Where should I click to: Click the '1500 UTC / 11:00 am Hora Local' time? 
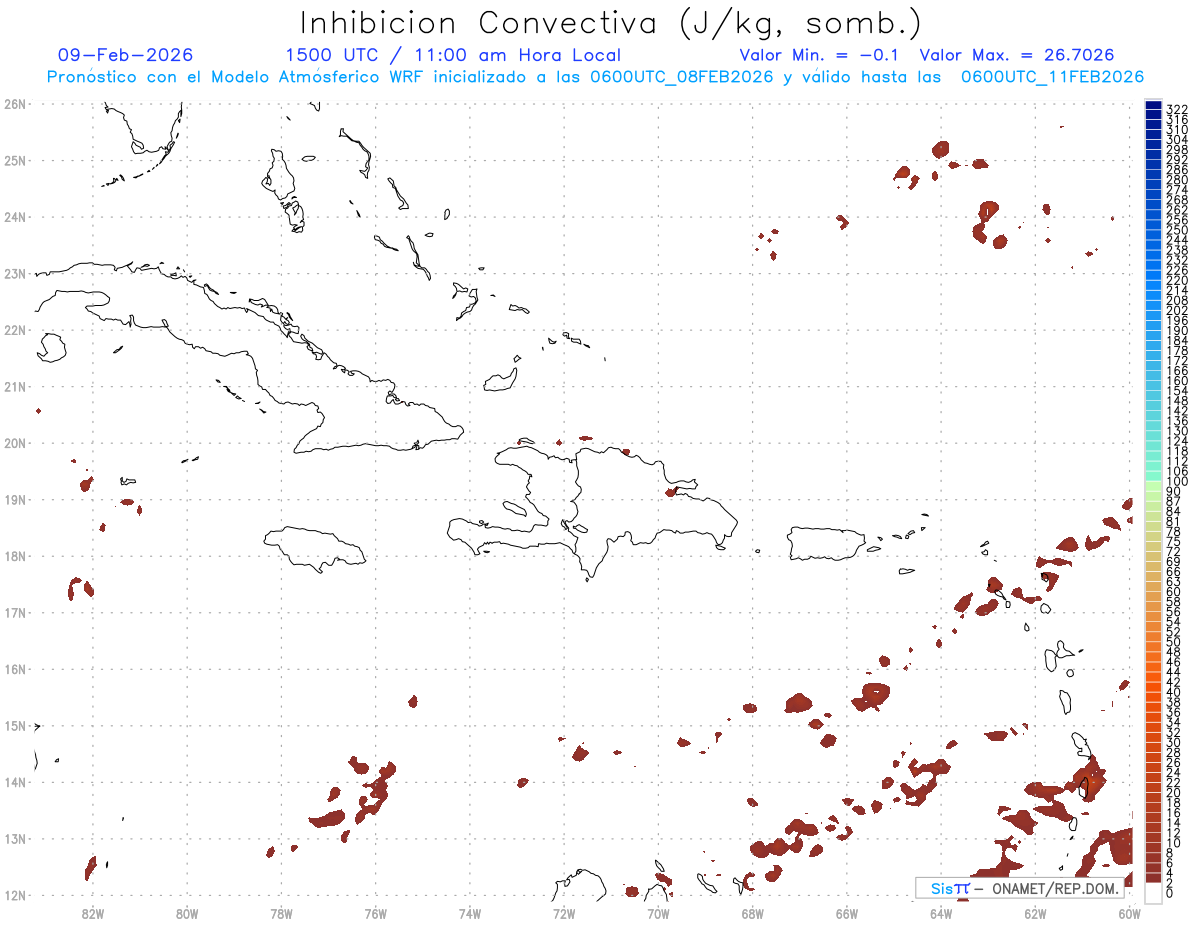pyautogui.click(x=453, y=55)
